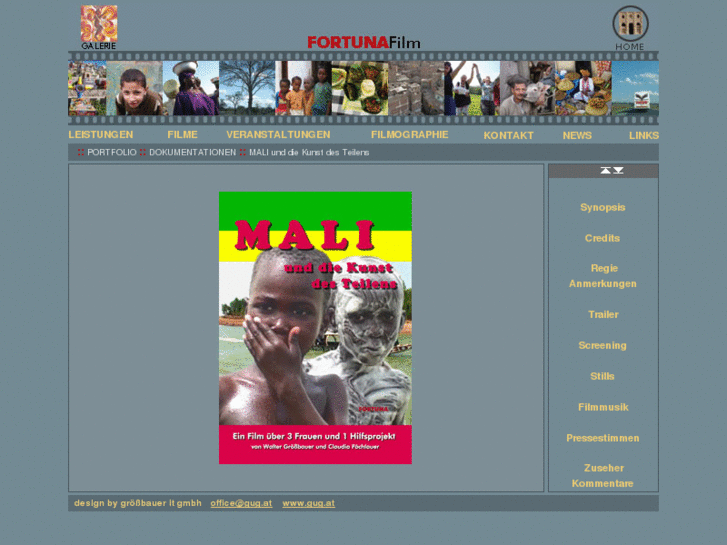Screen dimensions: 727x545
Task: Click the sidebar scroll-down arrow
Action: click(x=619, y=171)
